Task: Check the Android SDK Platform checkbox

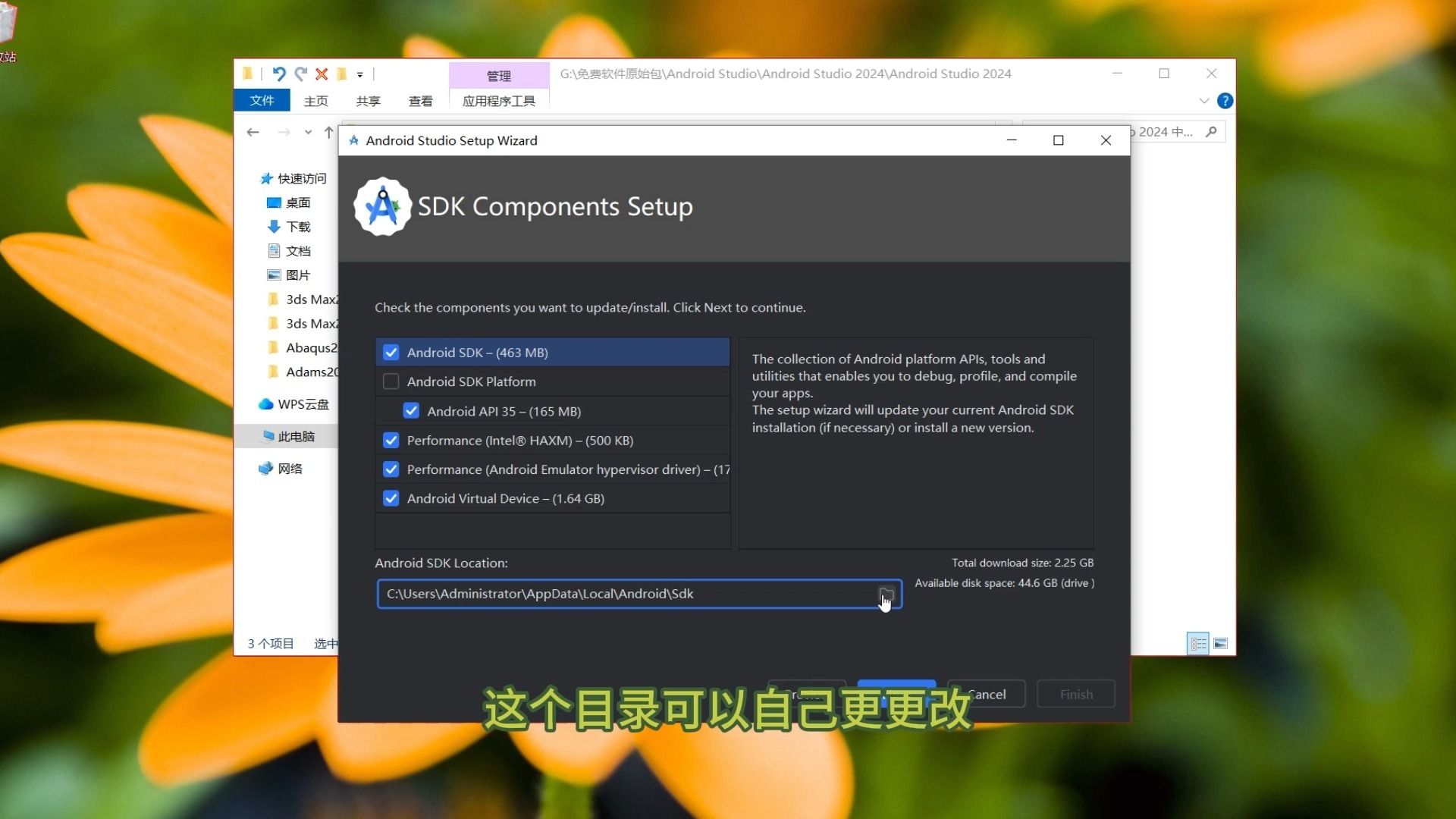Action: tap(391, 381)
